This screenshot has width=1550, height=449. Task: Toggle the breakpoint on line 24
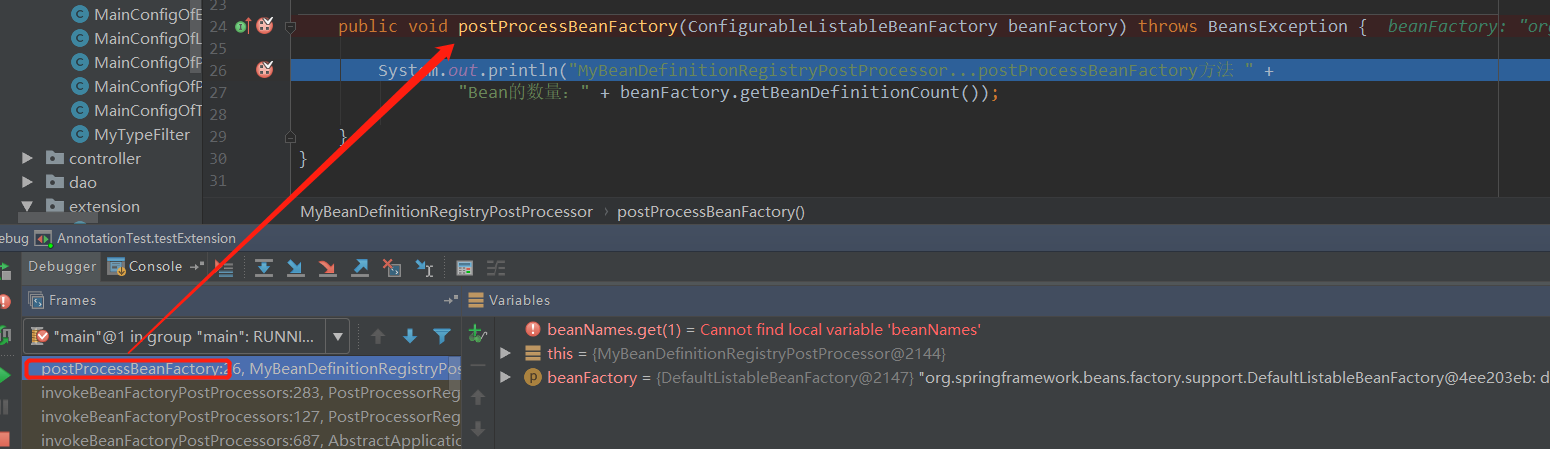click(265, 26)
